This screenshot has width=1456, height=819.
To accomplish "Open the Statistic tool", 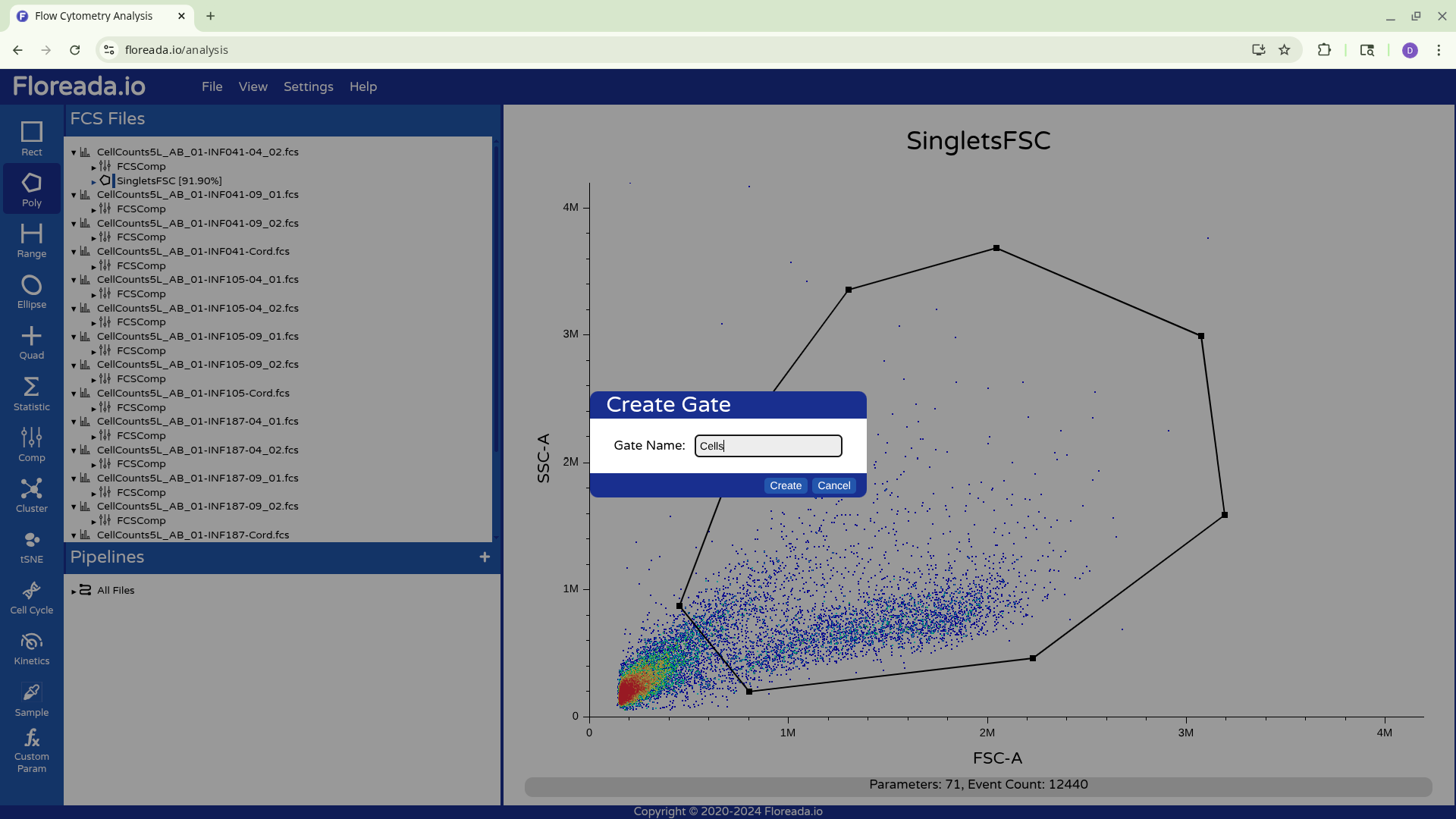I will pyautogui.click(x=31, y=394).
